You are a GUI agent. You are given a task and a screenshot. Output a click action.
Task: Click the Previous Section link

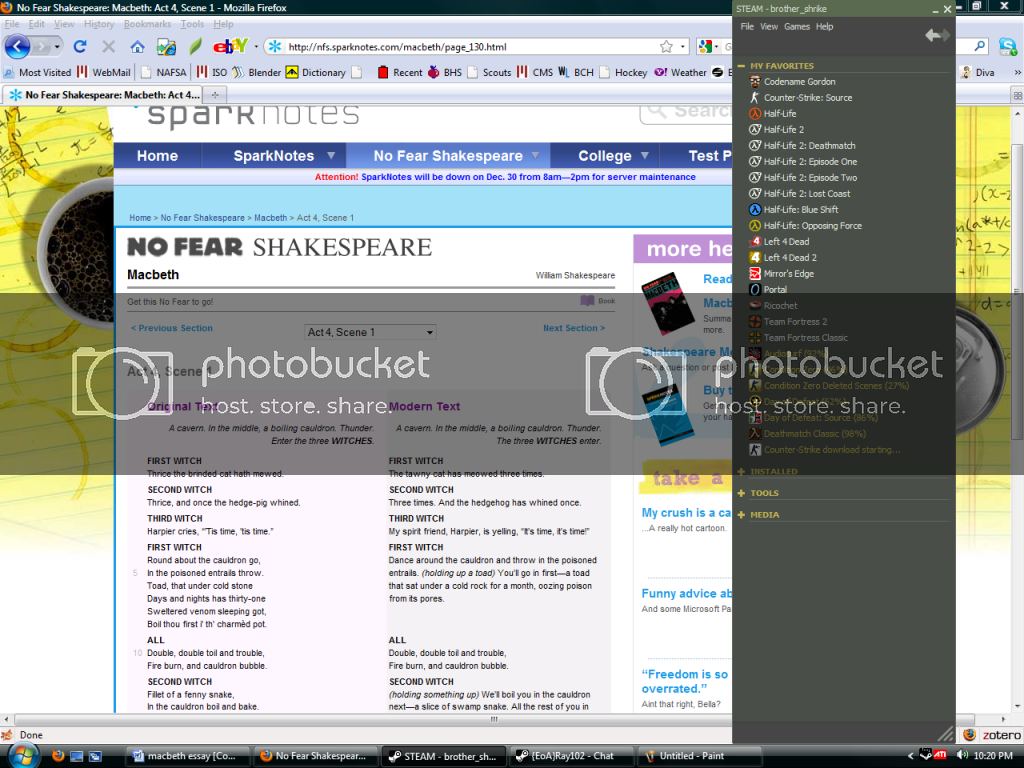click(172, 328)
